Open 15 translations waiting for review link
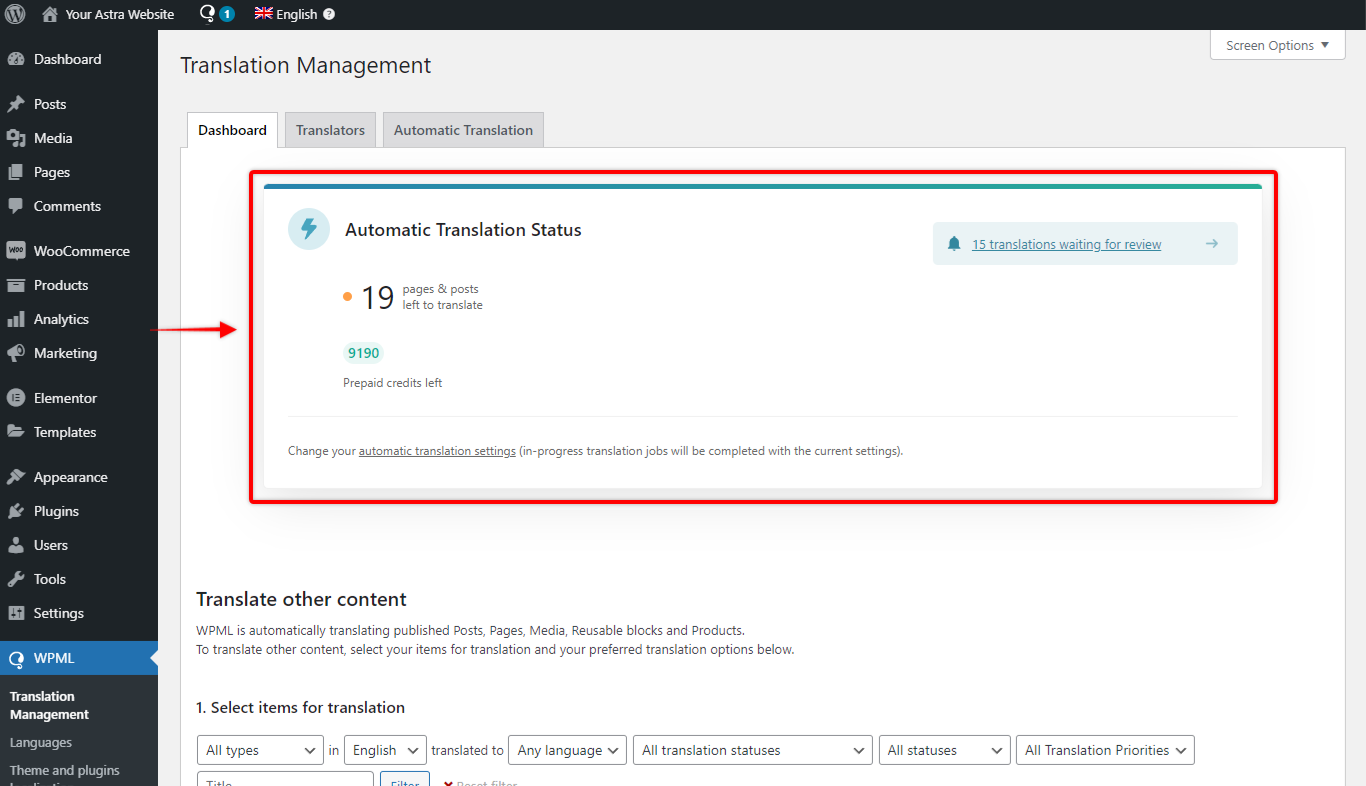This screenshot has width=1366, height=786. [1066, 244]
